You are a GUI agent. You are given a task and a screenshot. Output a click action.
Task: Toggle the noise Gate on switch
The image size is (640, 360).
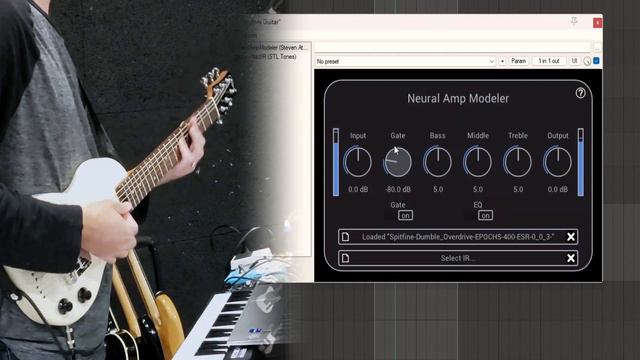405,215
